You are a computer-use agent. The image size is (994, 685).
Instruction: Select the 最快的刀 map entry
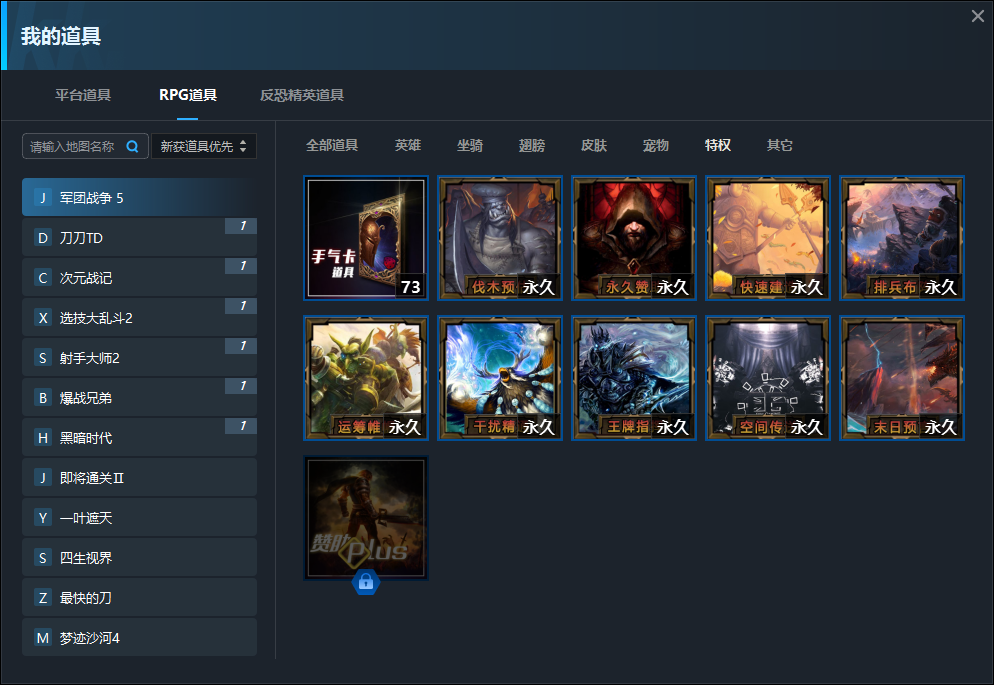139,597
